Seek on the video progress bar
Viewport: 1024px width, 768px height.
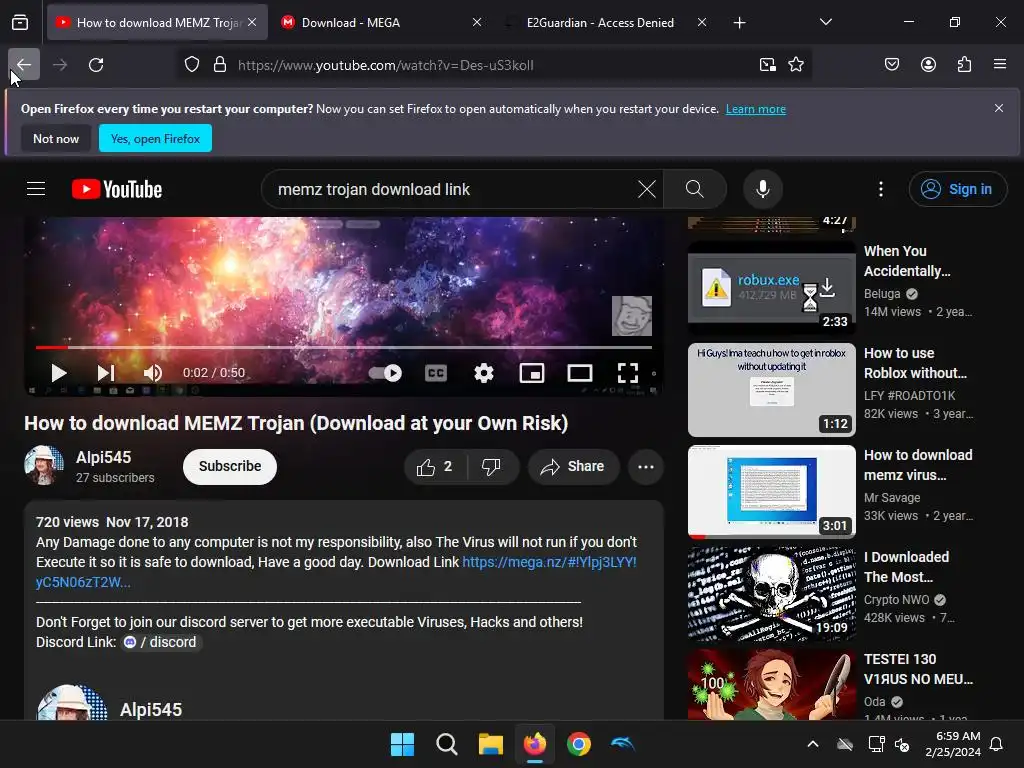344,347
